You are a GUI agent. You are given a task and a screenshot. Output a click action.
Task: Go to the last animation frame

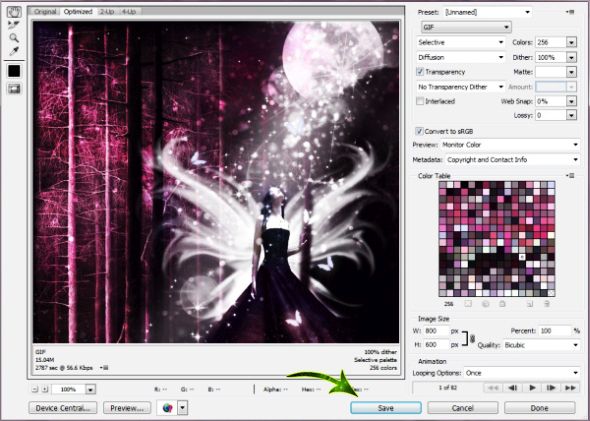pos(570,388)
